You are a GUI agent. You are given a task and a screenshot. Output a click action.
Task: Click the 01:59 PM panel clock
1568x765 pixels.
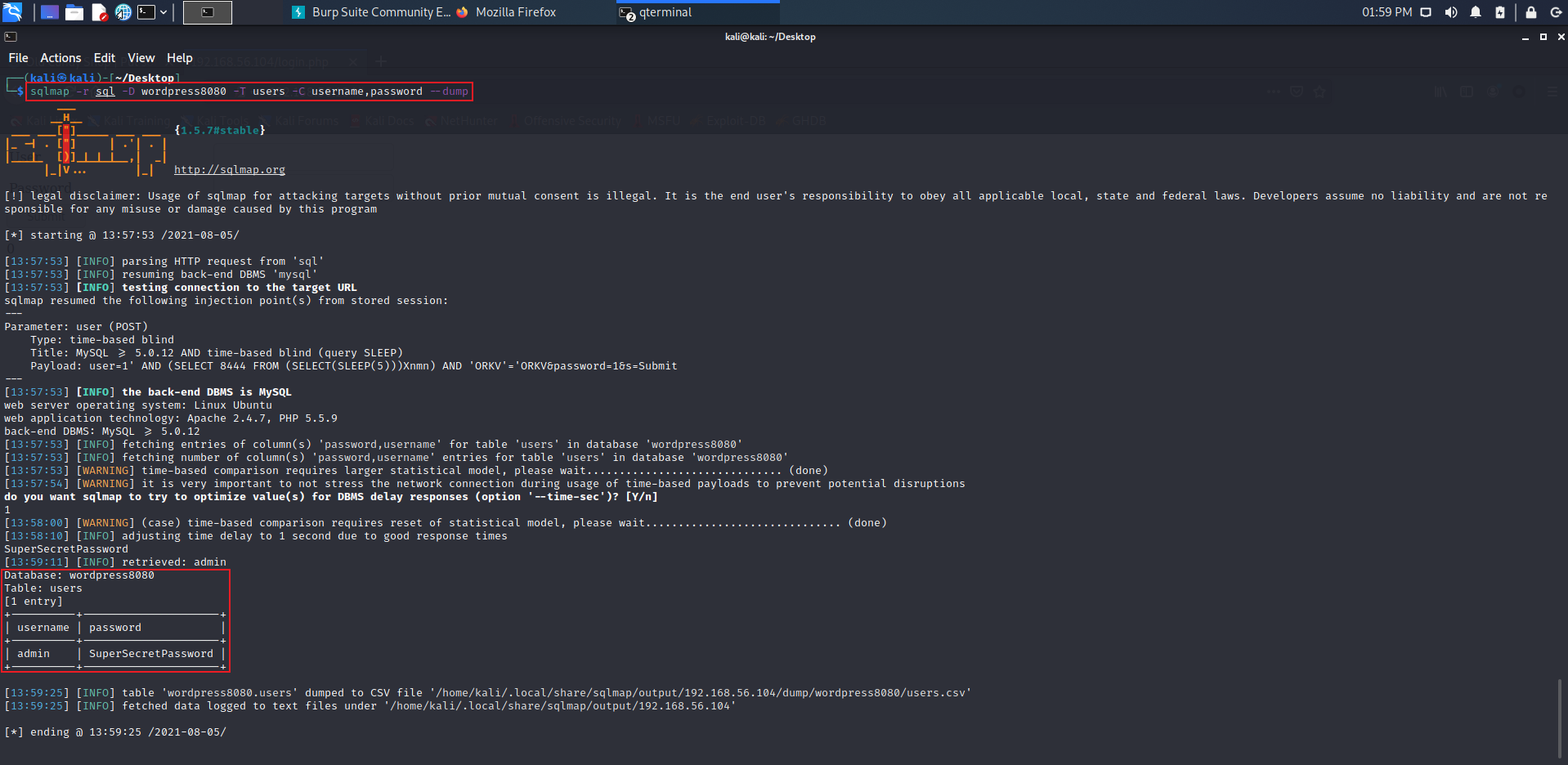(1387, 12)
